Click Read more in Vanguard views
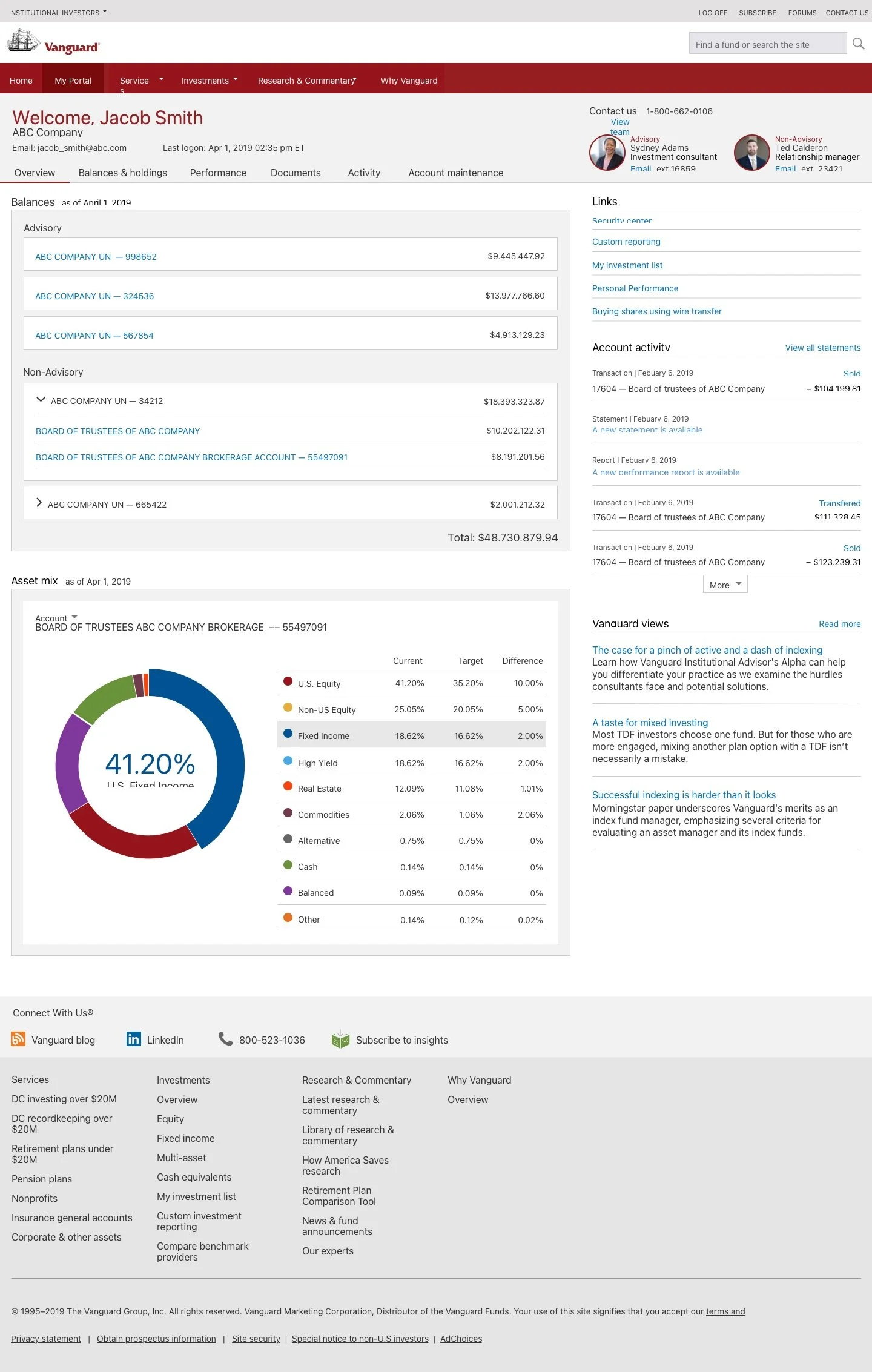The width and height of the screenshot is (872, 1372). 840,624
